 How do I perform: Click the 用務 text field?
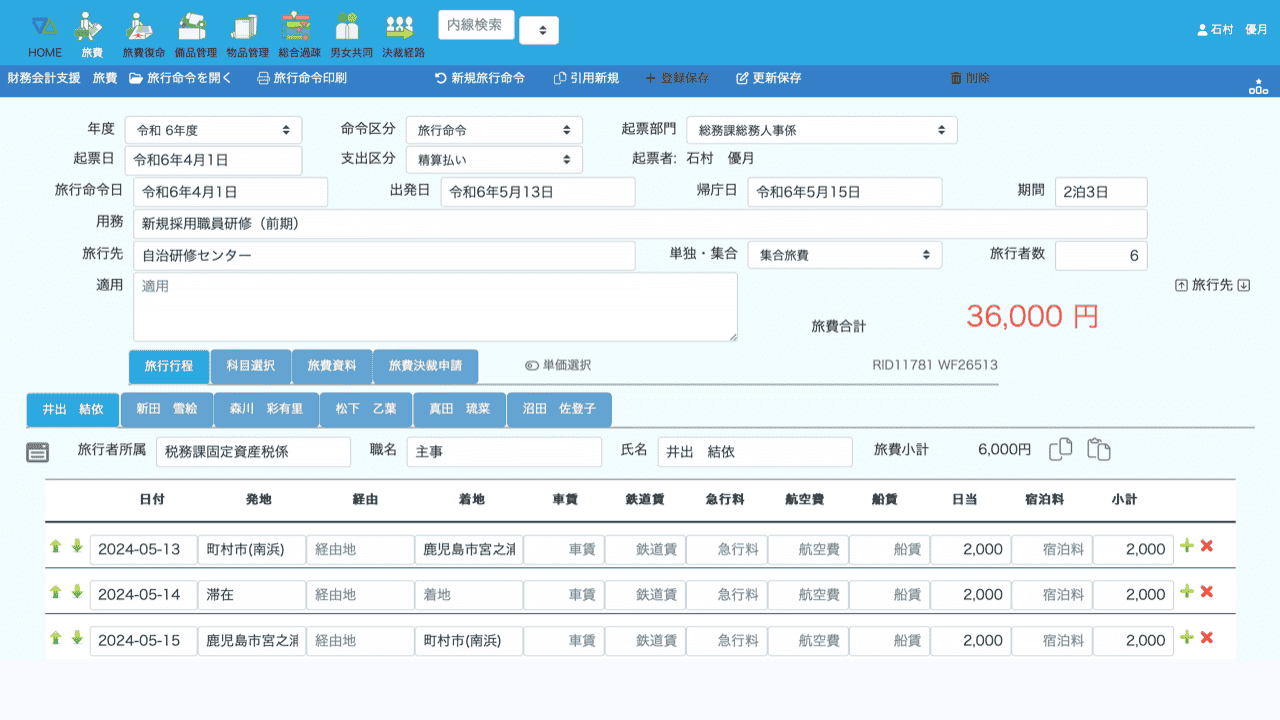coord(640,224)
